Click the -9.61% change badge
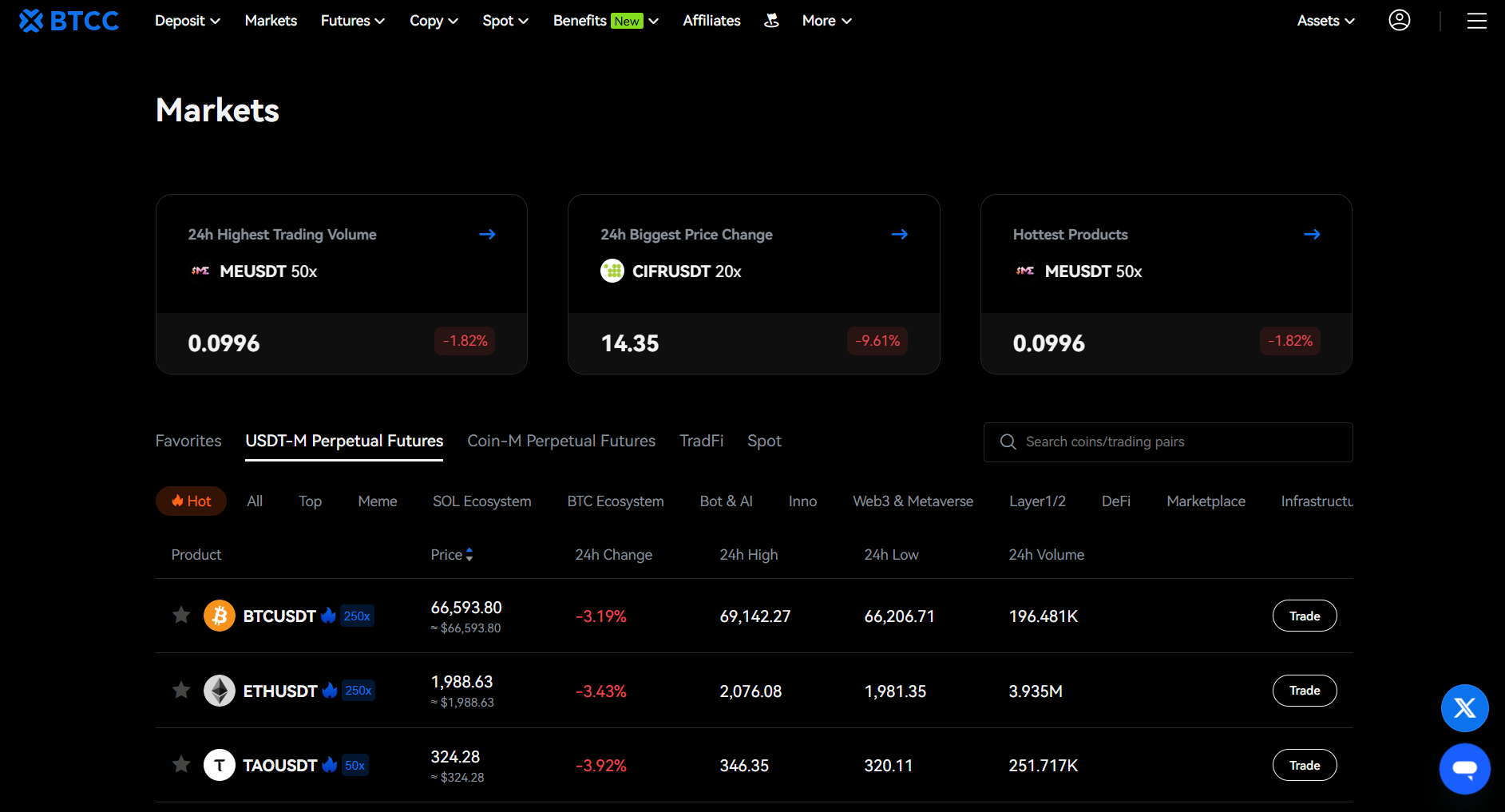The height and width of the screenshot is (812, 1505). [877, 341]
